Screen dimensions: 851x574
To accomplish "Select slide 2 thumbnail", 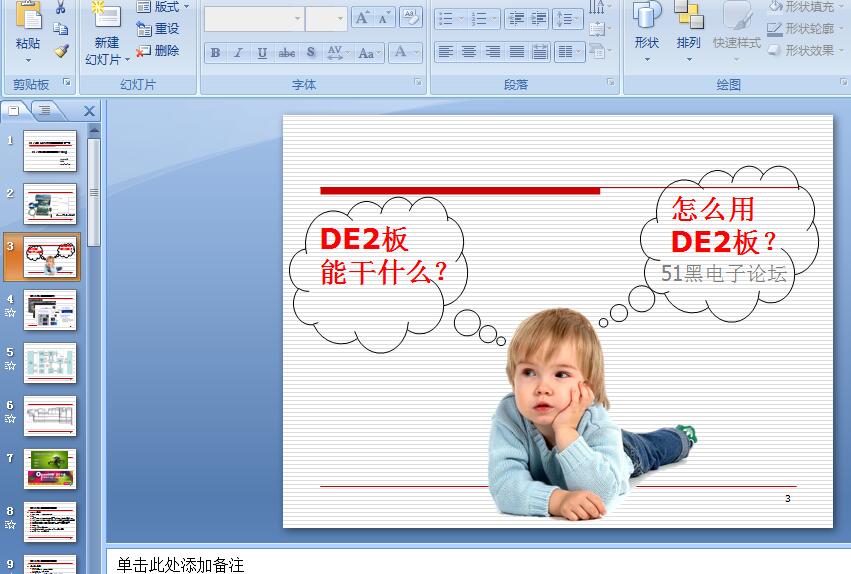I will click(x=50, y=204).
